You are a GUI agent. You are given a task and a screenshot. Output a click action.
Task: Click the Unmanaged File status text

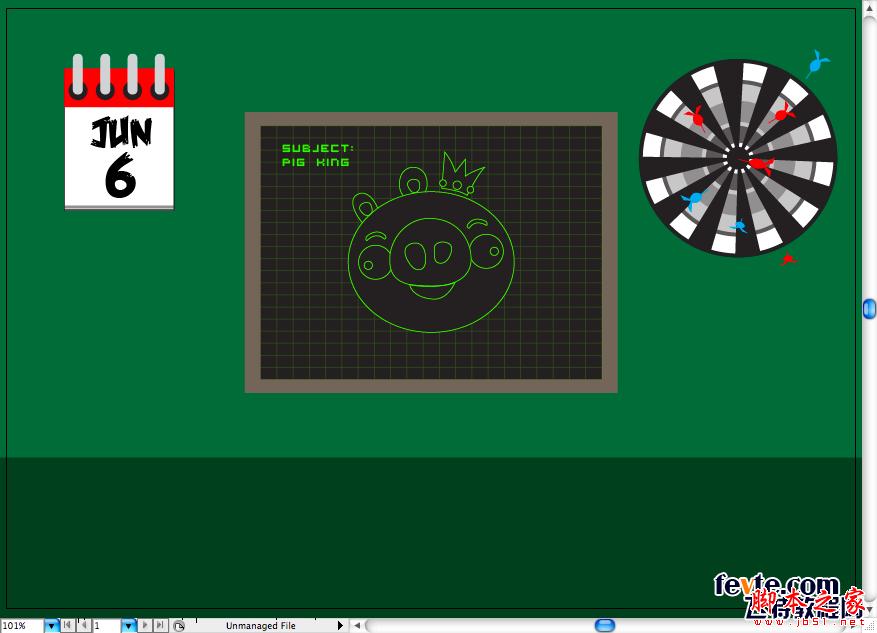coord(261,626)
